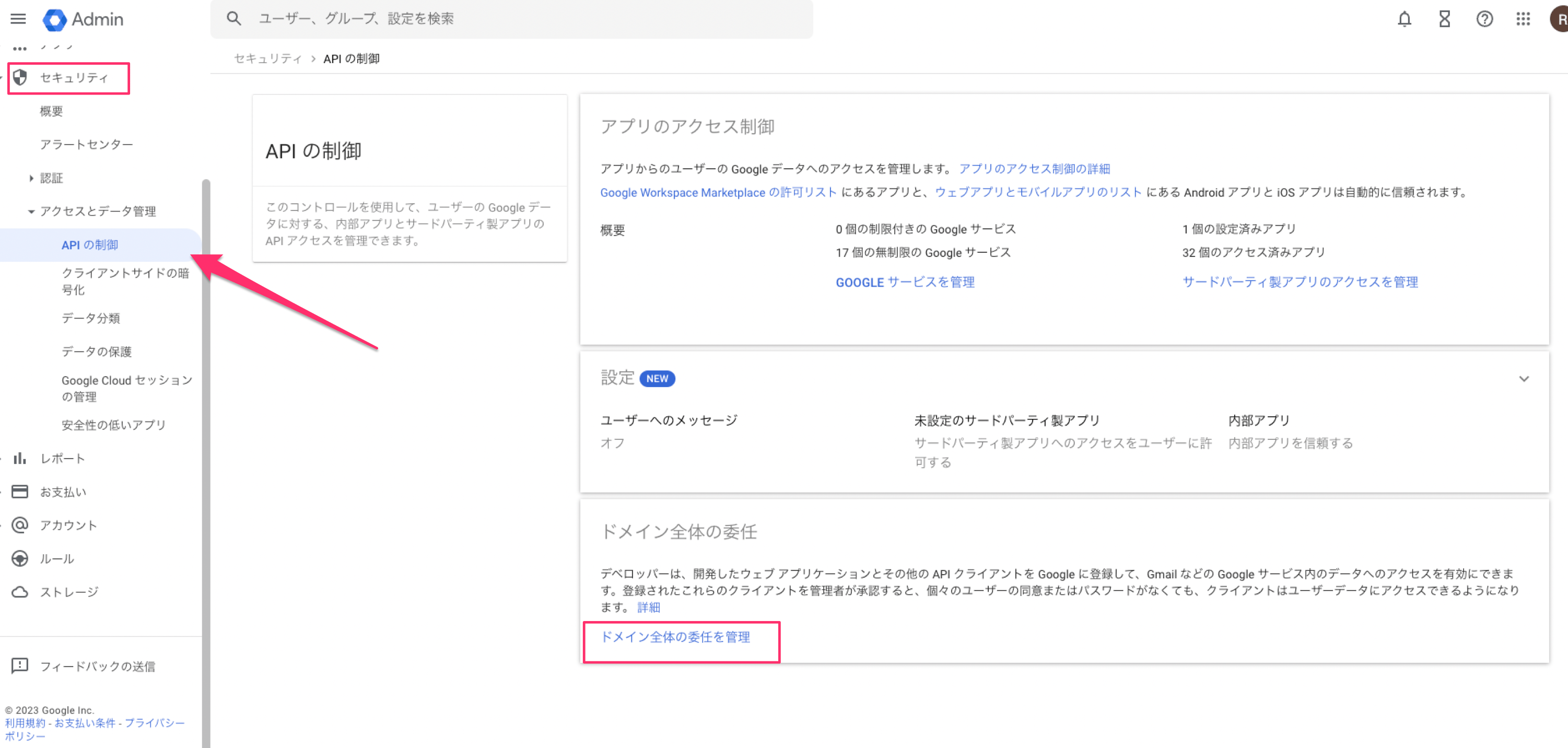Image resolution: width=1568 pixels, height=748 pixels.
Task: Click the ルール steering wheel icon
Action: coord(20,558)
